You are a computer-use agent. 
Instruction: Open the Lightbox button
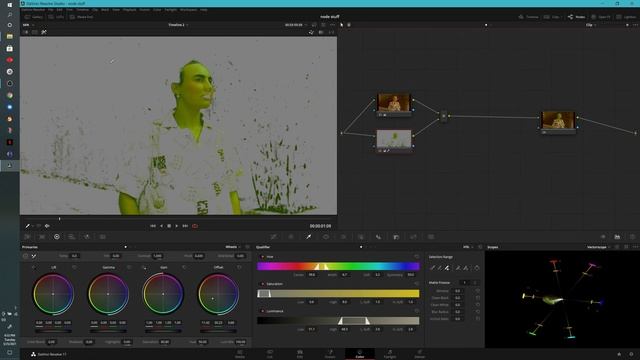coord(626,17)
